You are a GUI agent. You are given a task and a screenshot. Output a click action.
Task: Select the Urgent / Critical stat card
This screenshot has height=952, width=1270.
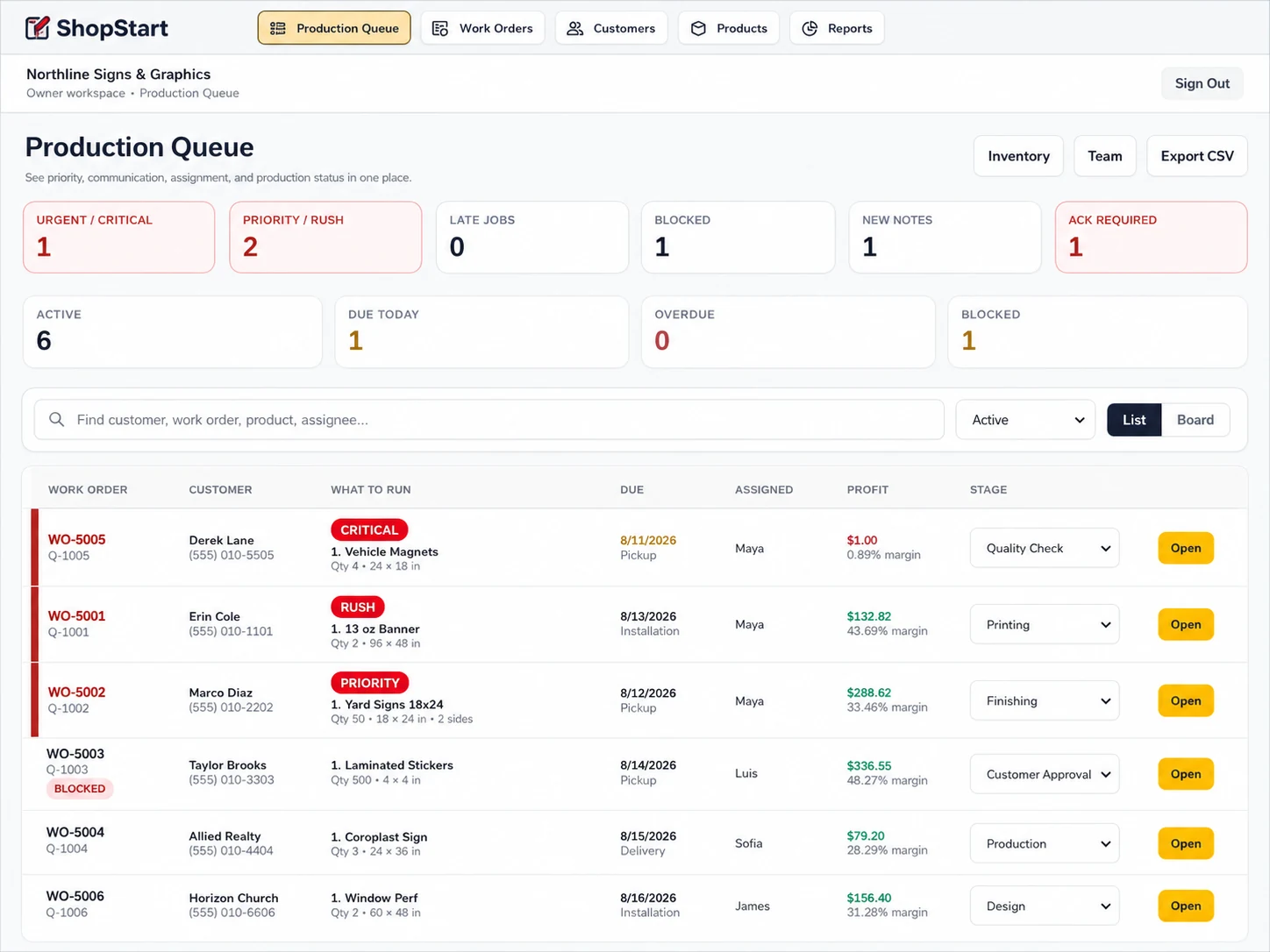click(119, 238)
